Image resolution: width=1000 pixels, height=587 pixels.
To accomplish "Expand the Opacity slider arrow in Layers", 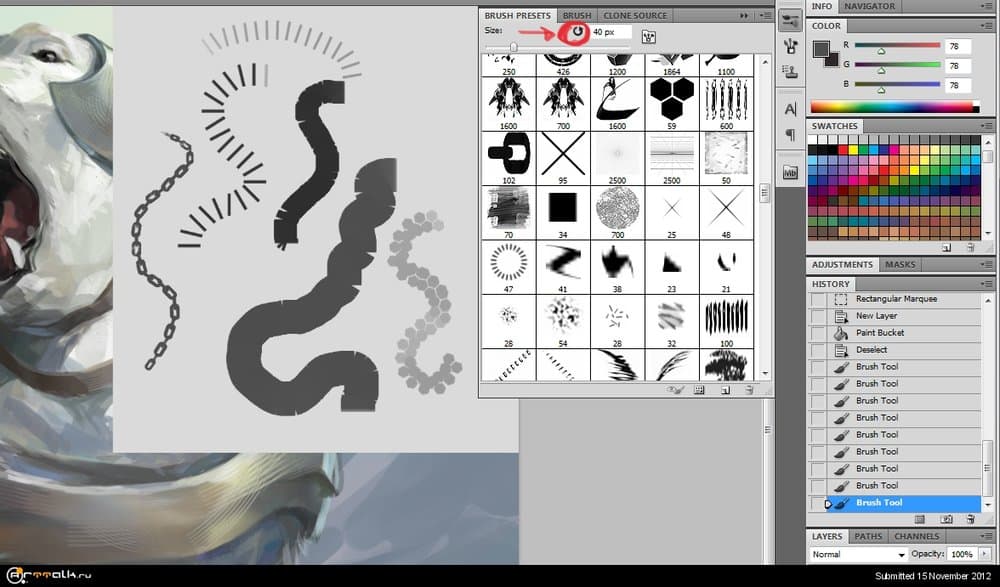I will [984, 554].
